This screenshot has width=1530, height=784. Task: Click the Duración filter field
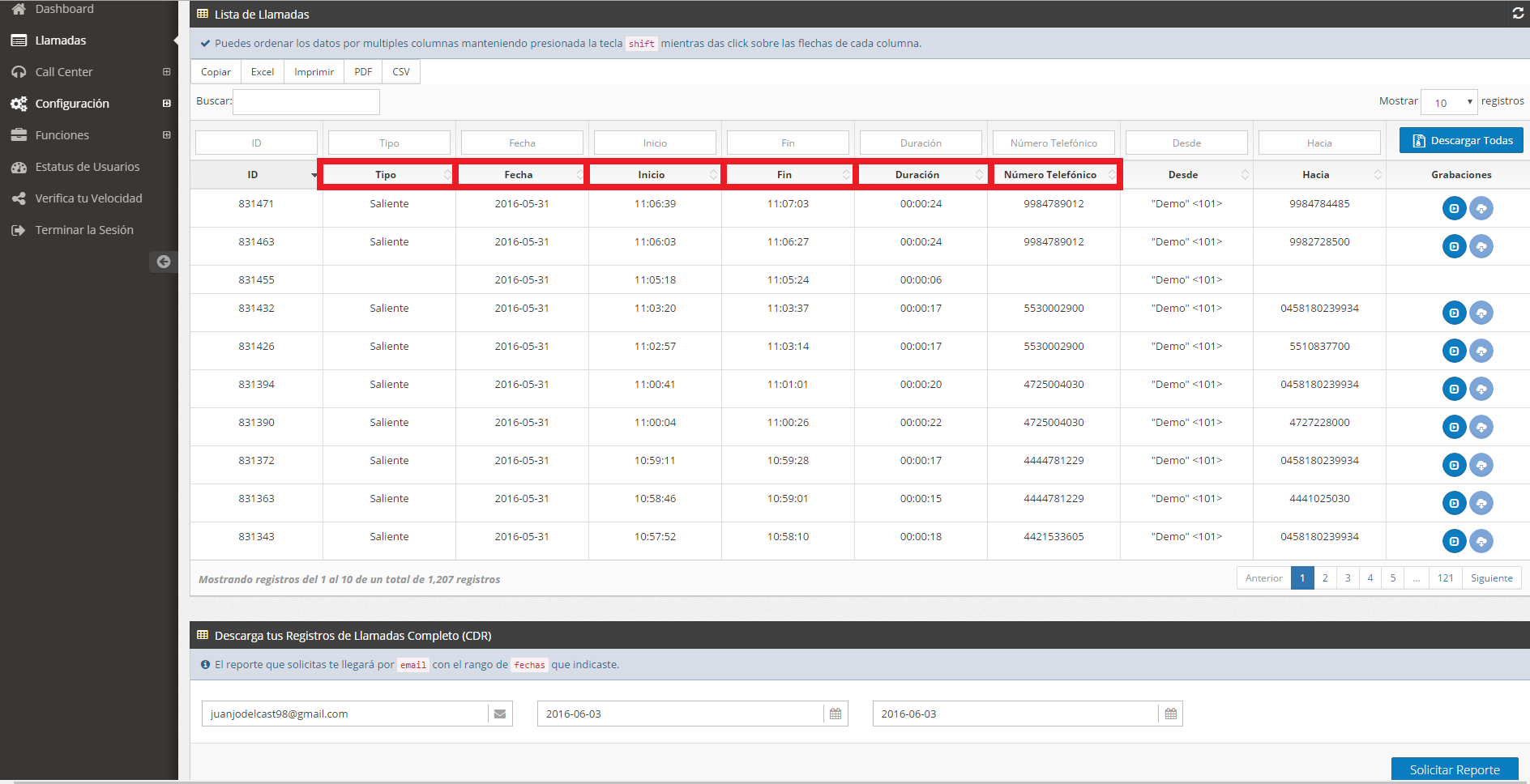(921, 143)
